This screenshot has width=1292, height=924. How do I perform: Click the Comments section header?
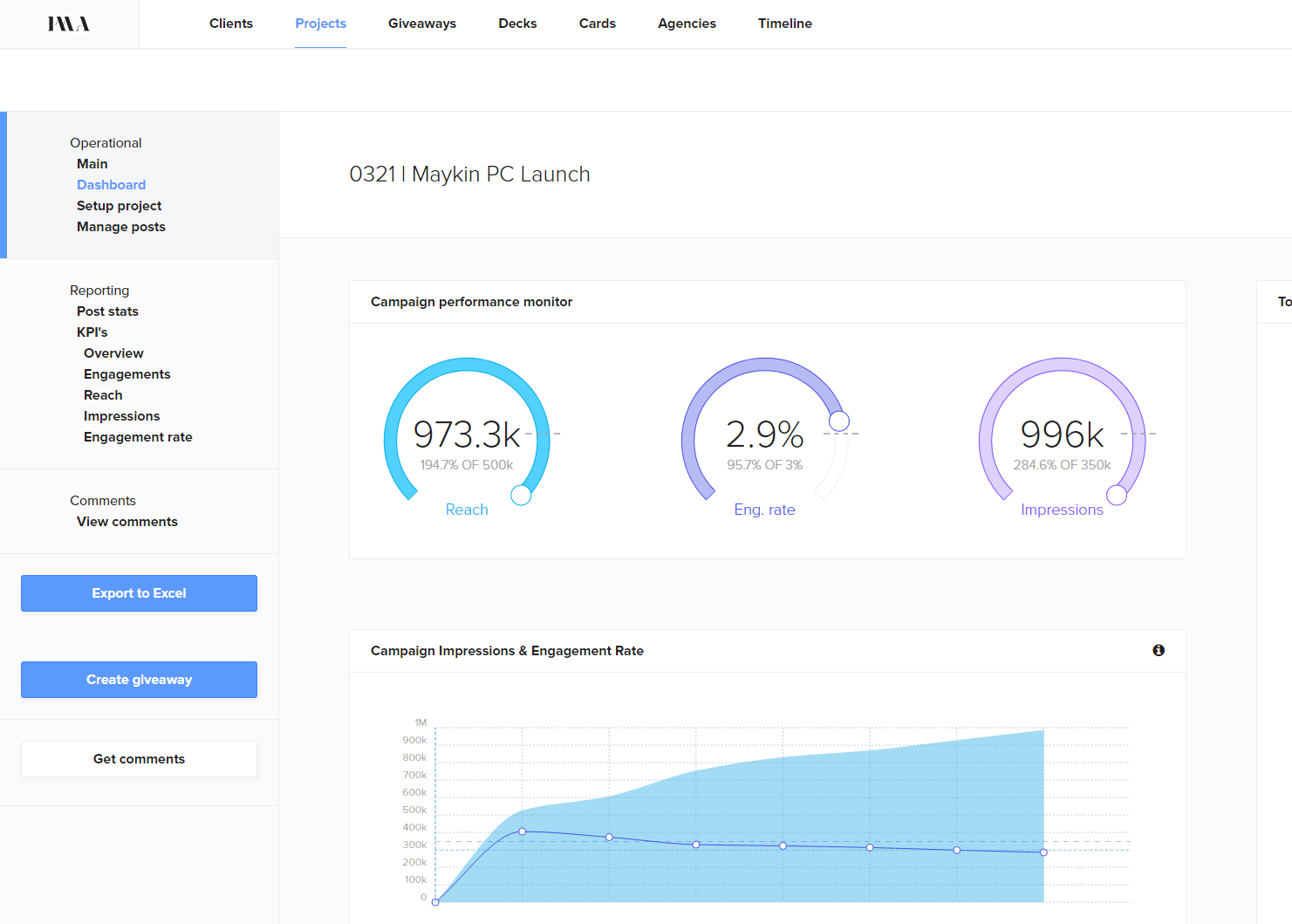[103, 501]
